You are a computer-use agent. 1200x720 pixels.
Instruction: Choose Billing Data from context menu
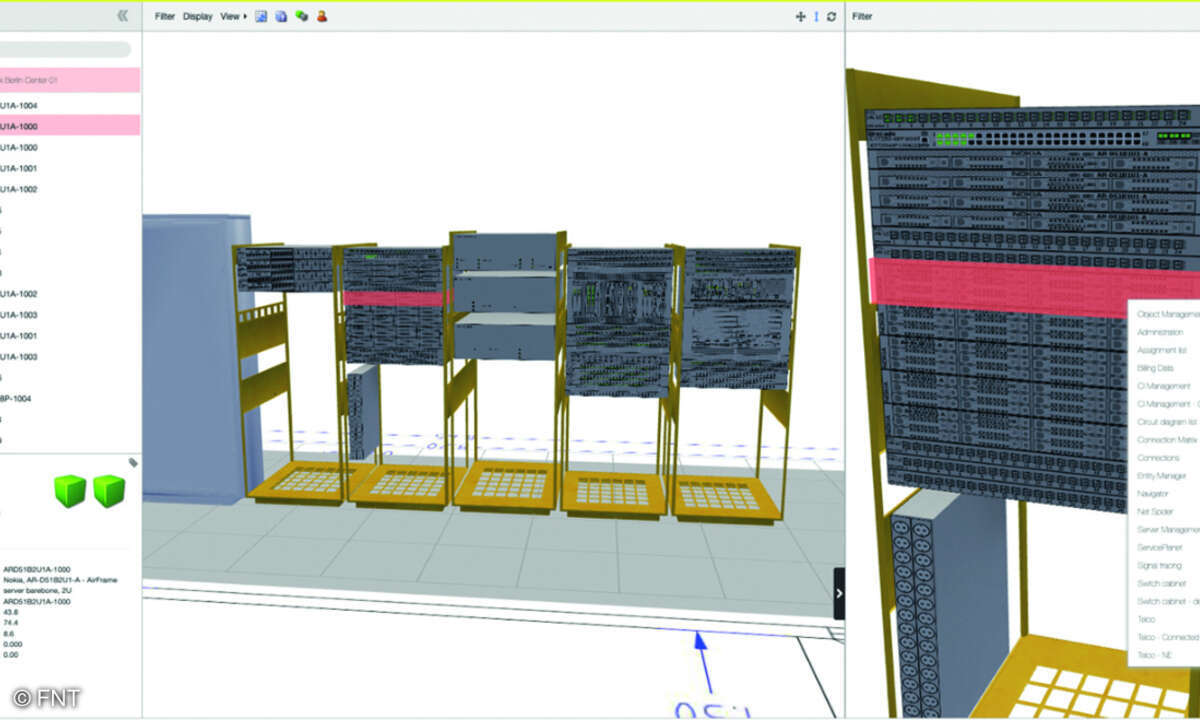coord(1156,368)
